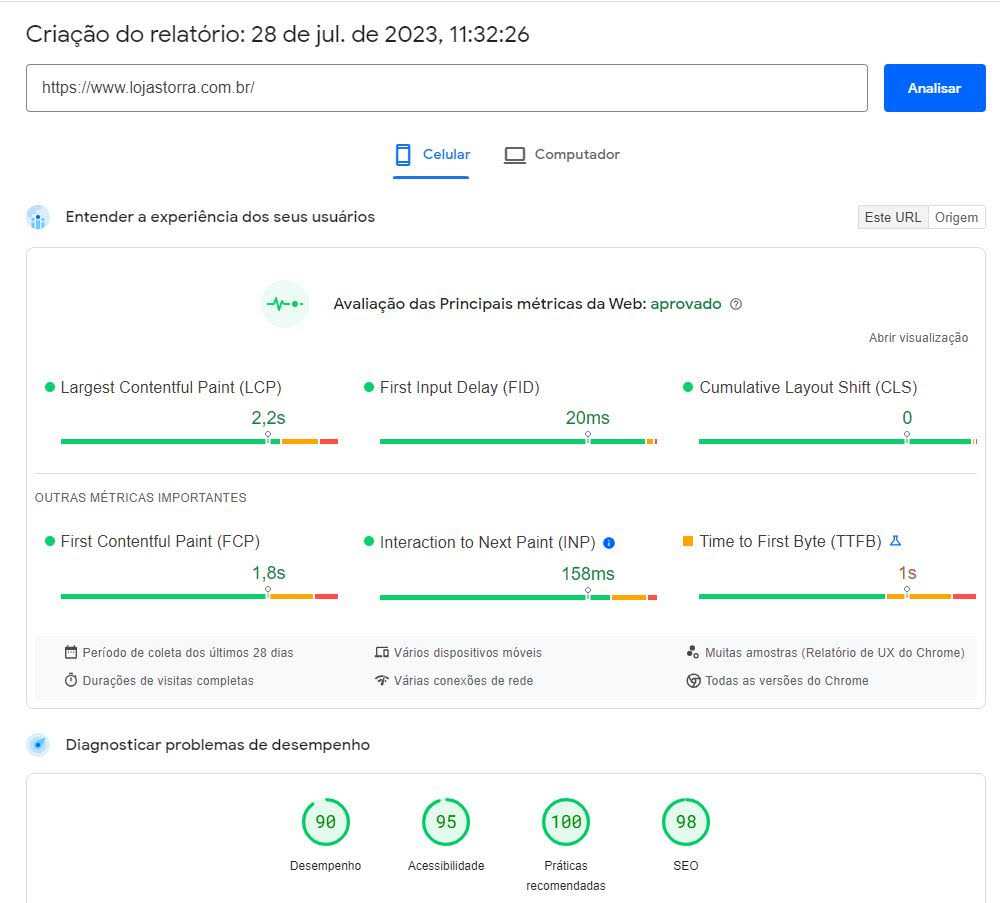Click the Core Web Vitals pulse icon
This screenshot has width=1000, height=903.
285,304
